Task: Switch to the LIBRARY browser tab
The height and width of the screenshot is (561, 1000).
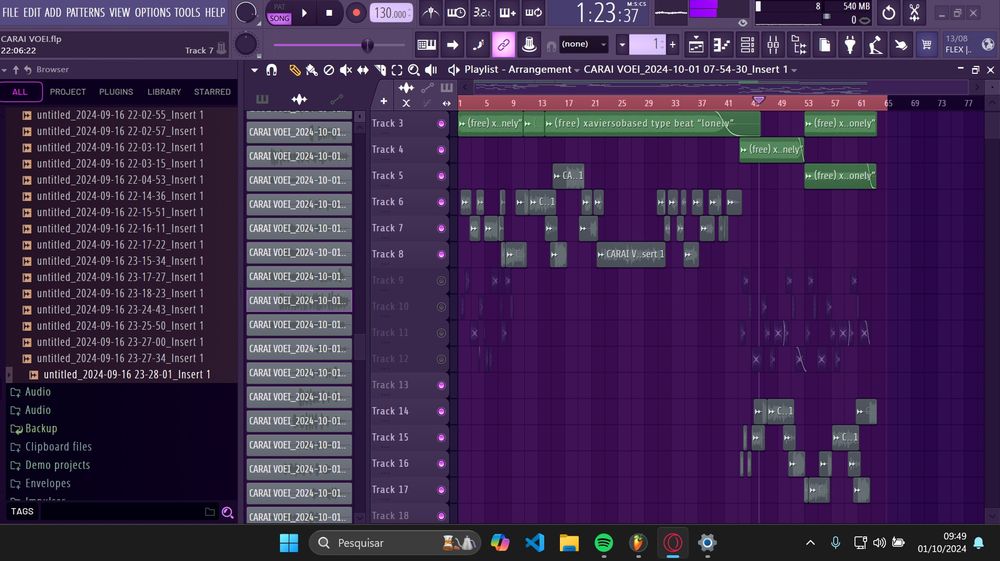Action: pyautogui.click(x=164, y=92)
